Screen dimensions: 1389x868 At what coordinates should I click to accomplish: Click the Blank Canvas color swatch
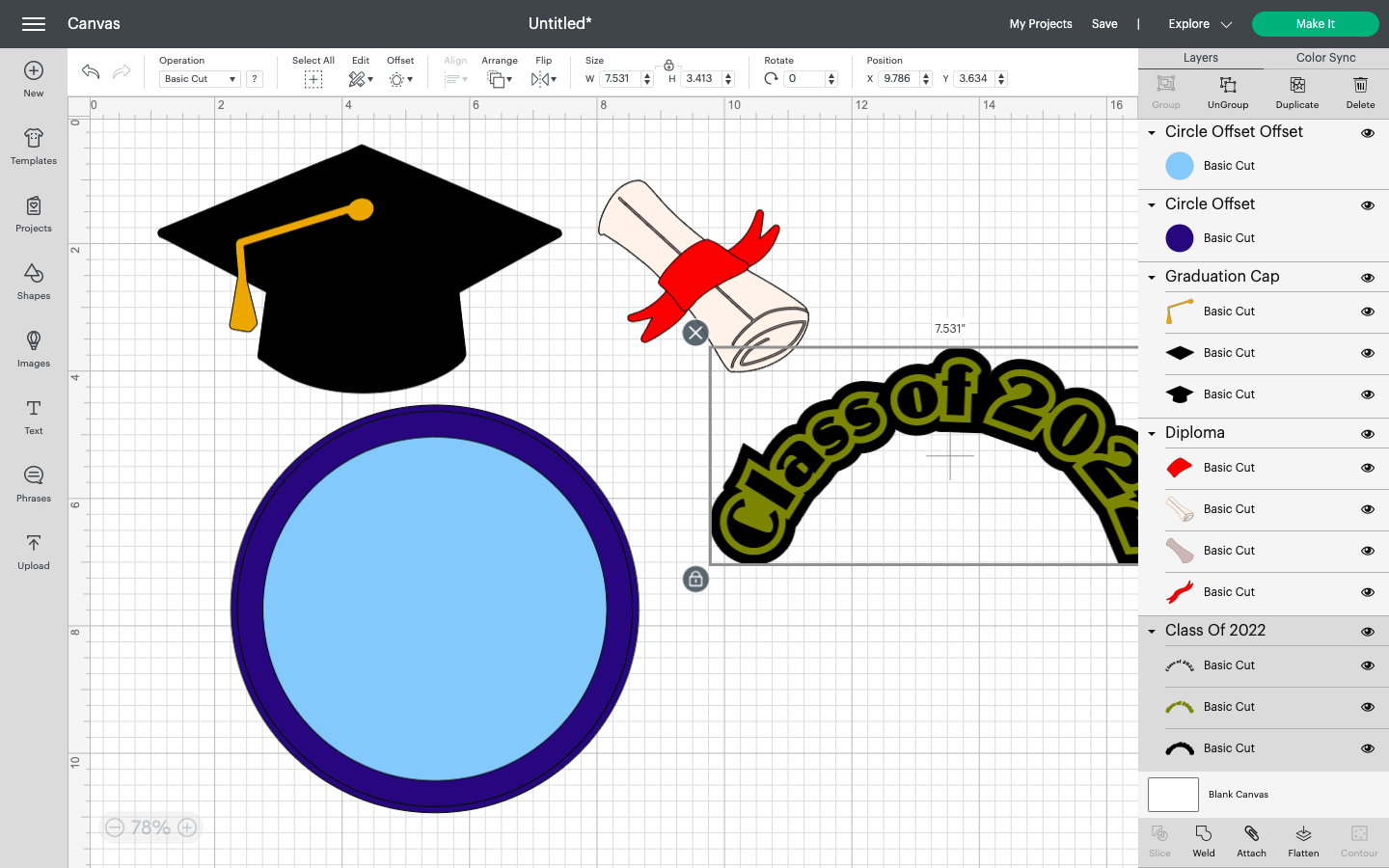[x=1173, y=795]
